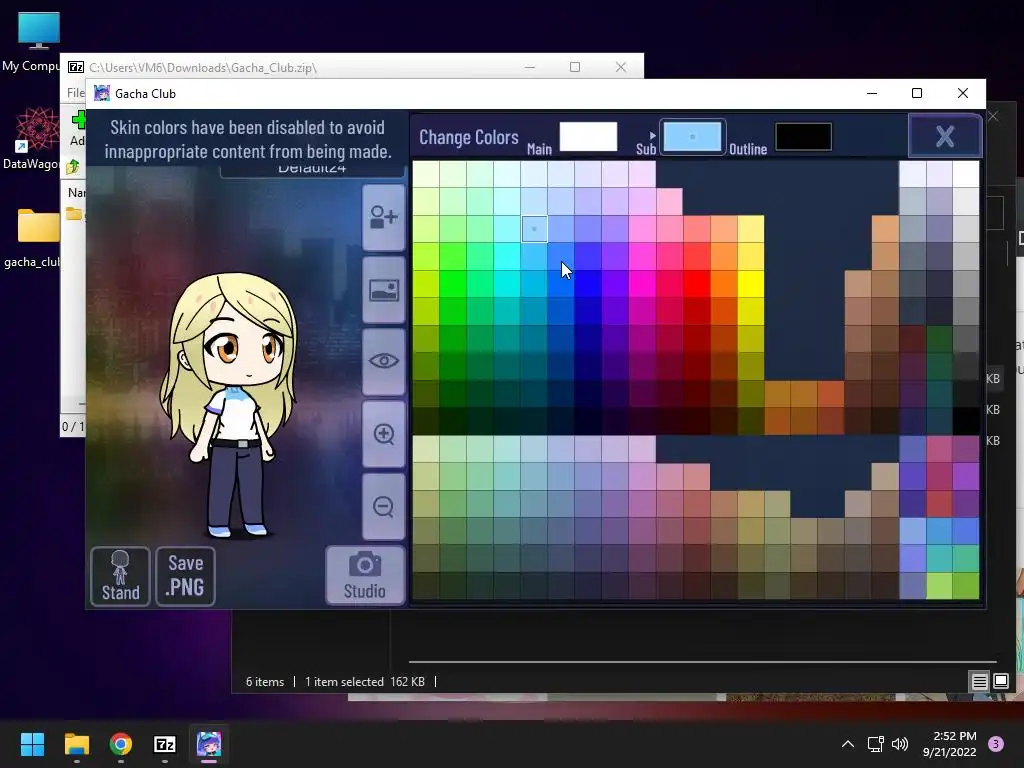Open network status tray icon
The width and height of the screenshot is (1024, 768).
pyautogui.click(x=876, y=744)
